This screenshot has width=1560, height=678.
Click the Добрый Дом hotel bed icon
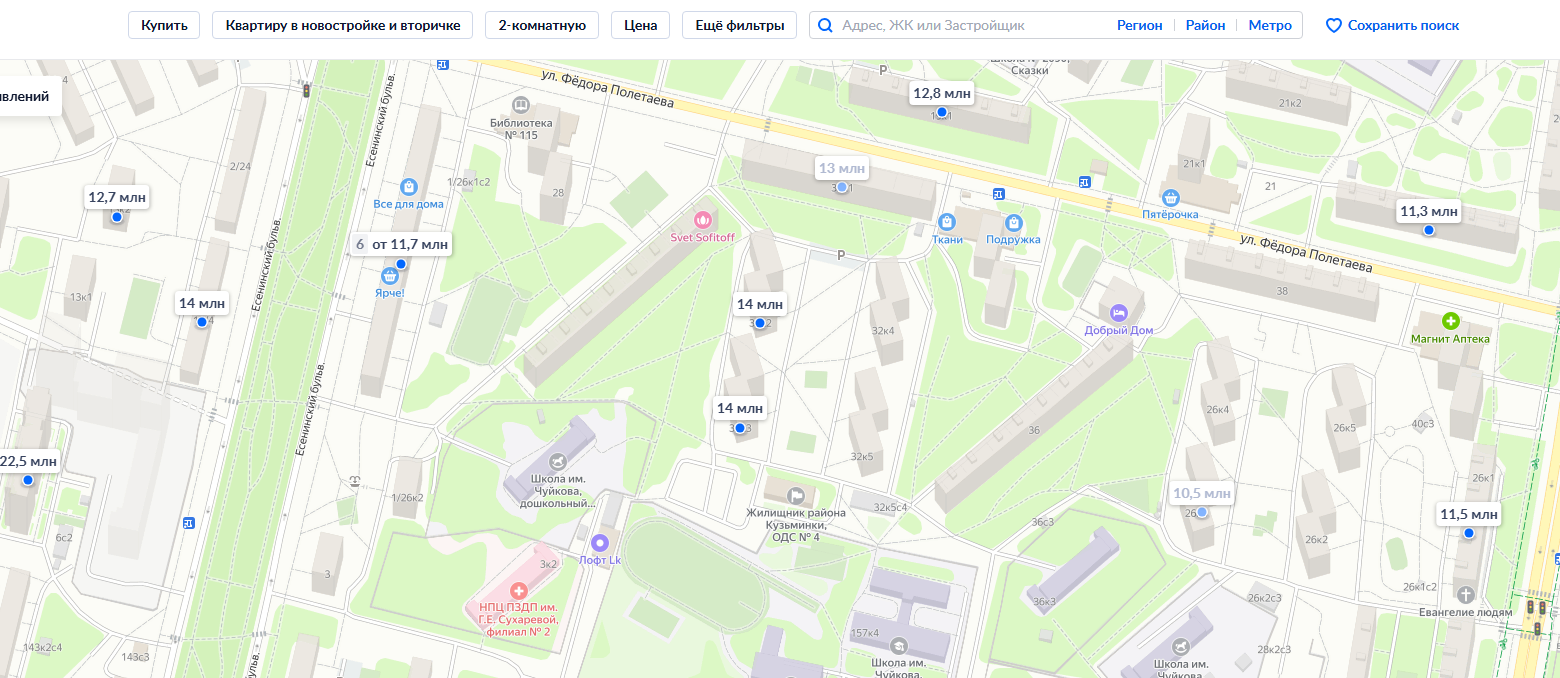click(x=1119, y=312)
